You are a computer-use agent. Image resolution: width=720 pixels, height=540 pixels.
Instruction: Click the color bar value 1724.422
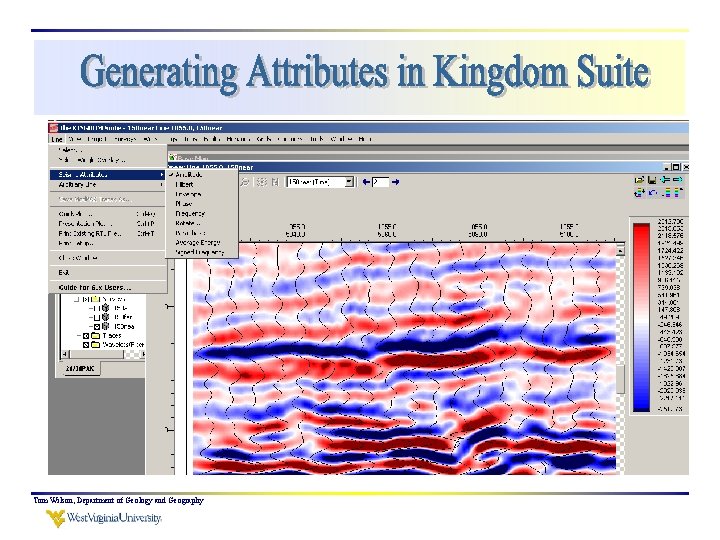pos(670,251)
